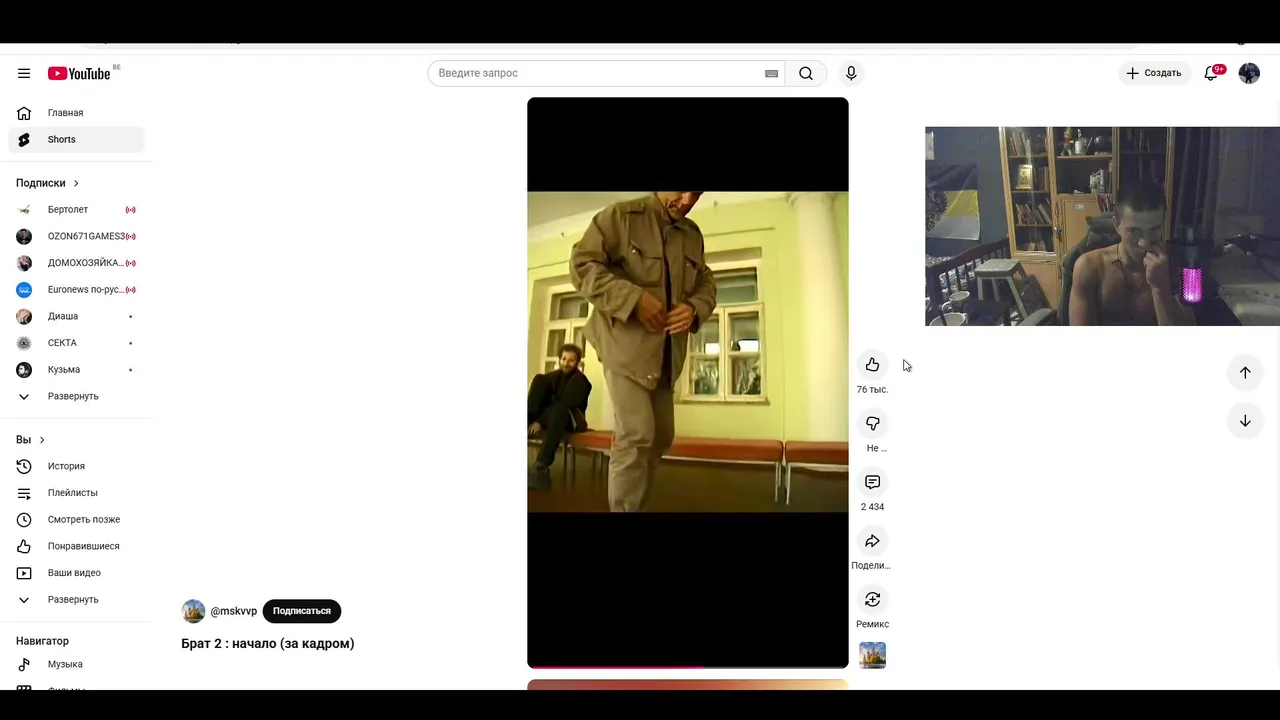Screen dimensions: 1280x720
Task: Like the short with thumbs up
Action: point(872,365)
